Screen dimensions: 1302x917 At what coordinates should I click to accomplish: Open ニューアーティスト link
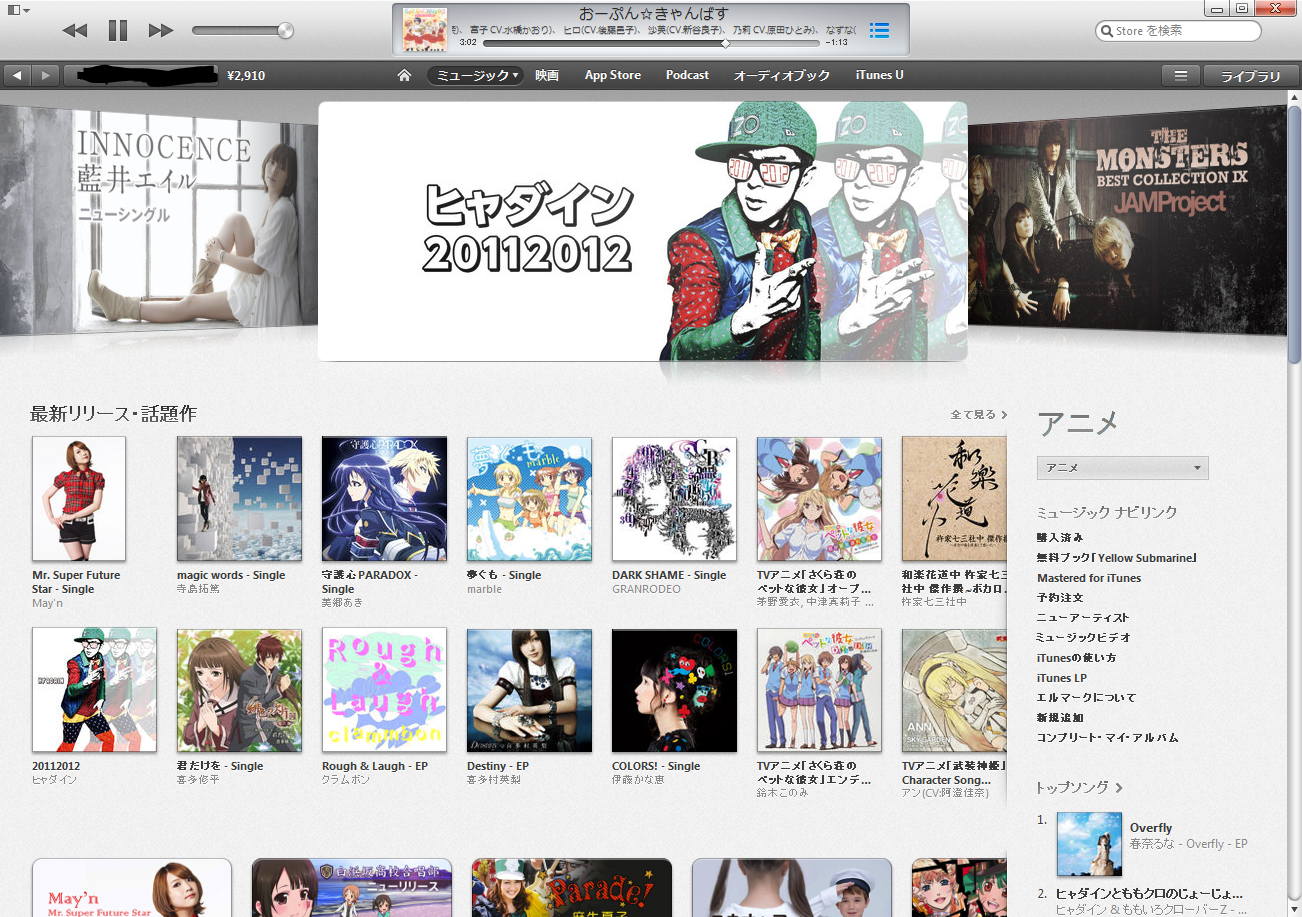(x=1083, y=617)
